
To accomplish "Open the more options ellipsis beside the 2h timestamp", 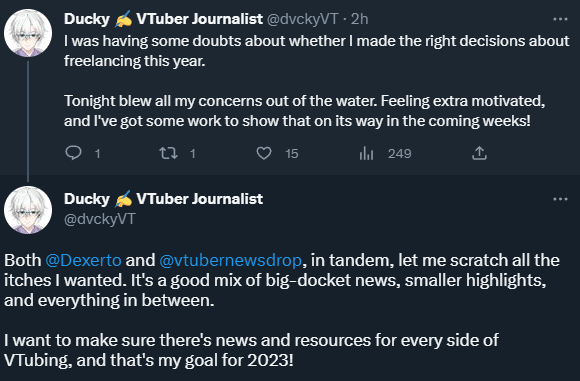I will pos(560,19).
